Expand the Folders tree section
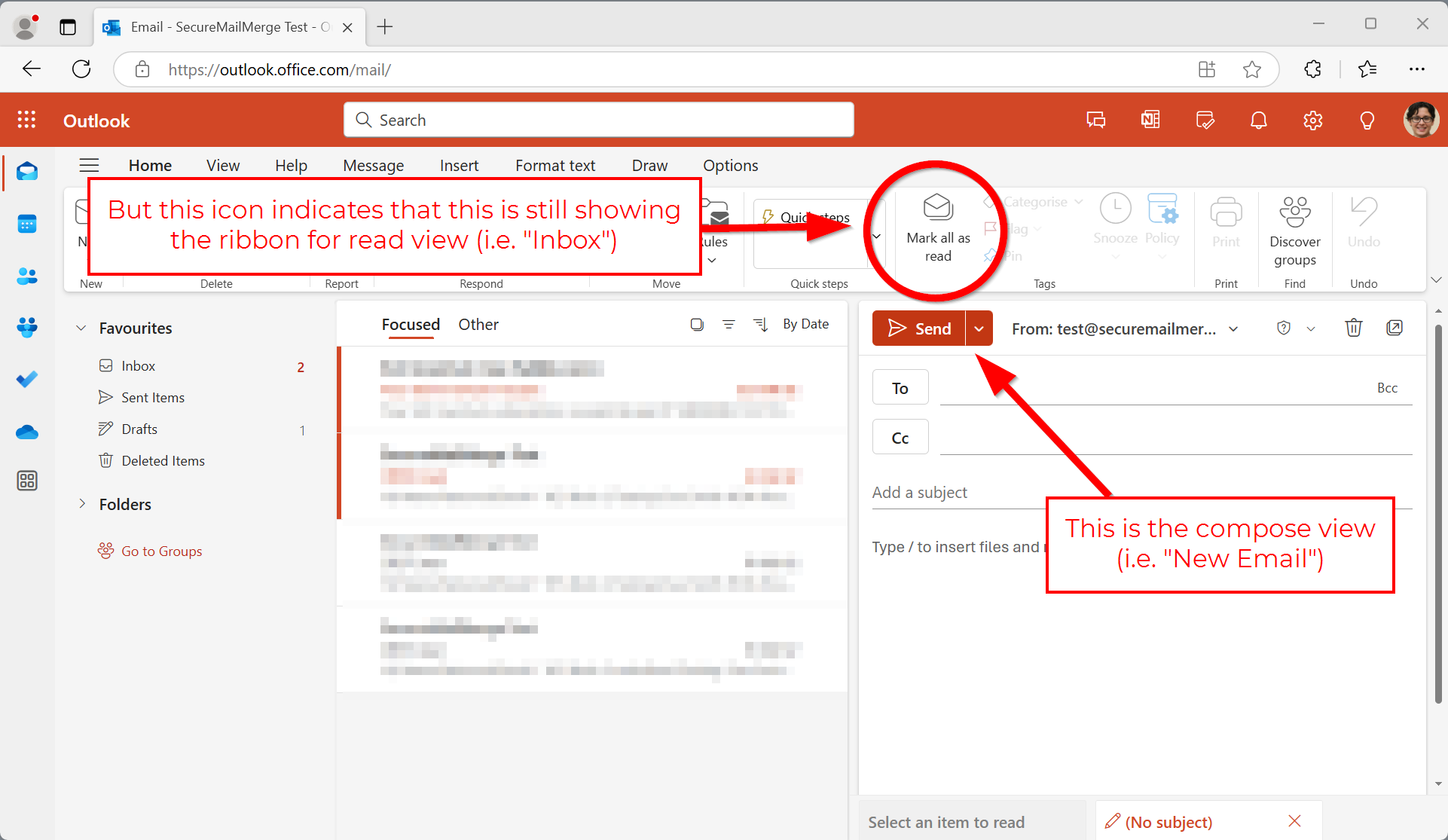Viewport: 1448px width, 840px height. [x=81, y=504]
